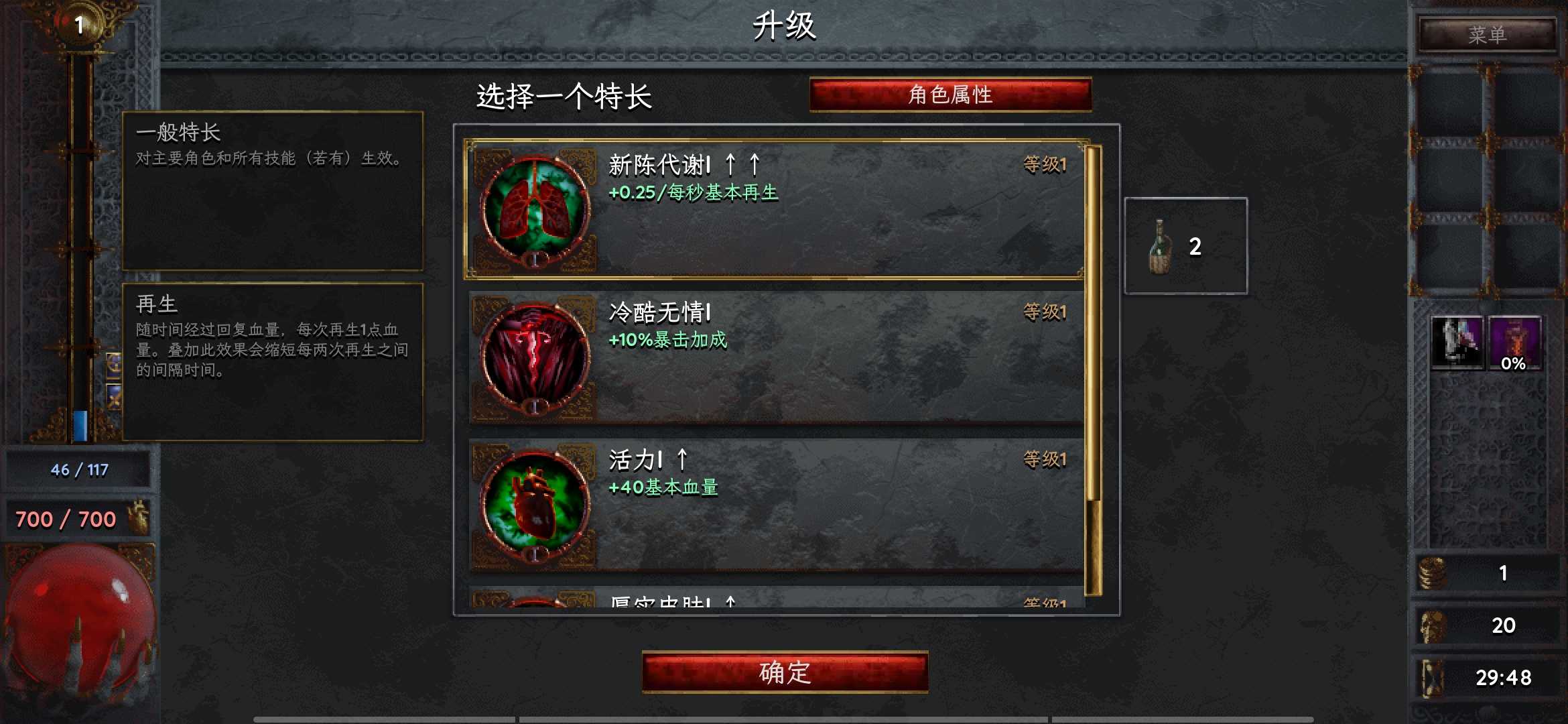
Task: Click the blue experience bar 46 / 117
Action: click(79, 469)
